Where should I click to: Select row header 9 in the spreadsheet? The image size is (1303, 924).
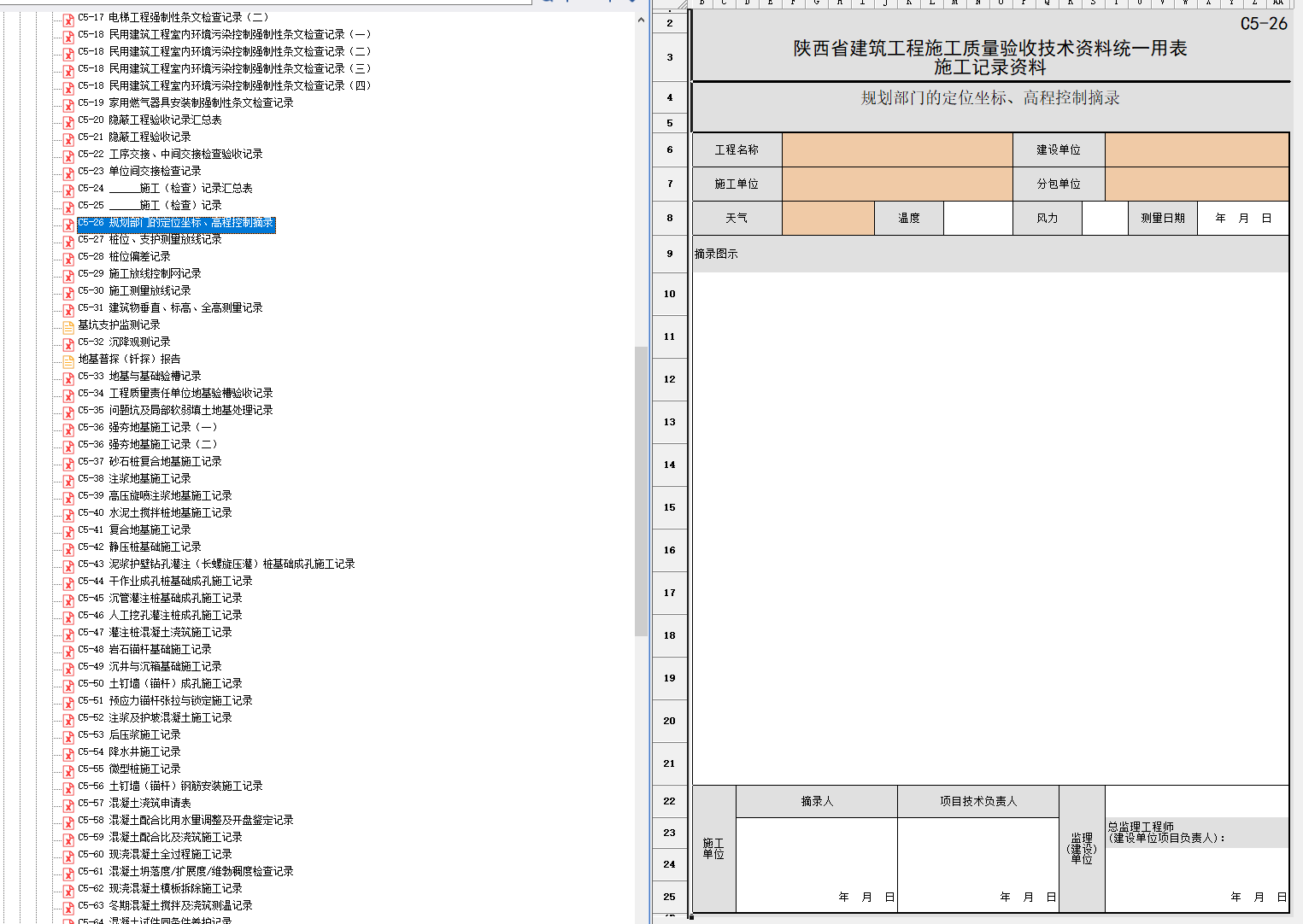pyautogui.click(x=669, y=254)
